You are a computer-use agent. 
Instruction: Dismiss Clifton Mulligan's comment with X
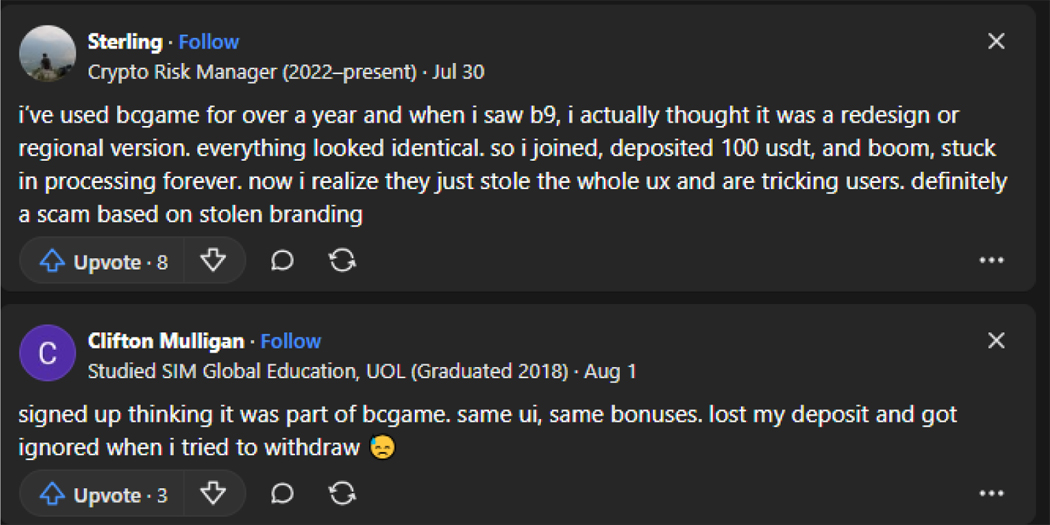click(x=996, y=341)
